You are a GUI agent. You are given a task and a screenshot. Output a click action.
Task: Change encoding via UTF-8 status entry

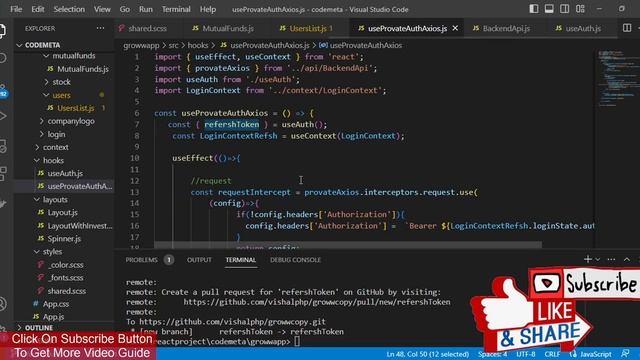tap(525, 354)
